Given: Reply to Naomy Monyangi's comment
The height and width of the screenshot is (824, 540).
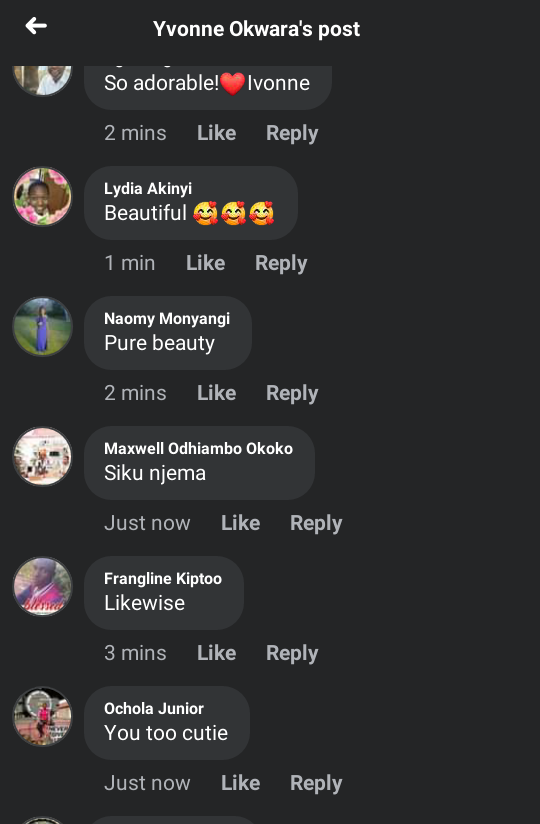Looking at the screenshot, I should point(292,393).
